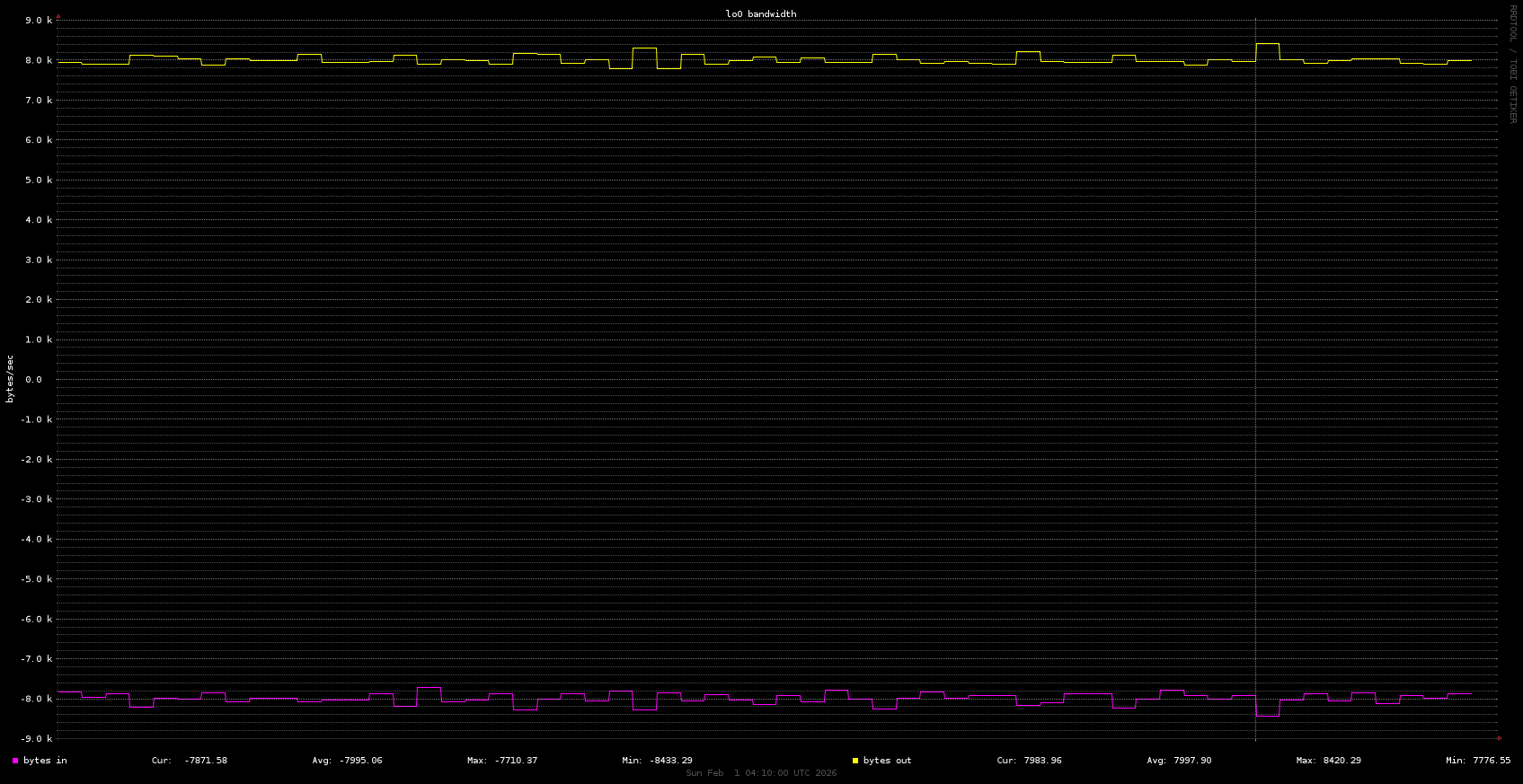Click the bytes/sec y-axis label
This screenshot has height=784, width=1523.
tap(10, 378)
